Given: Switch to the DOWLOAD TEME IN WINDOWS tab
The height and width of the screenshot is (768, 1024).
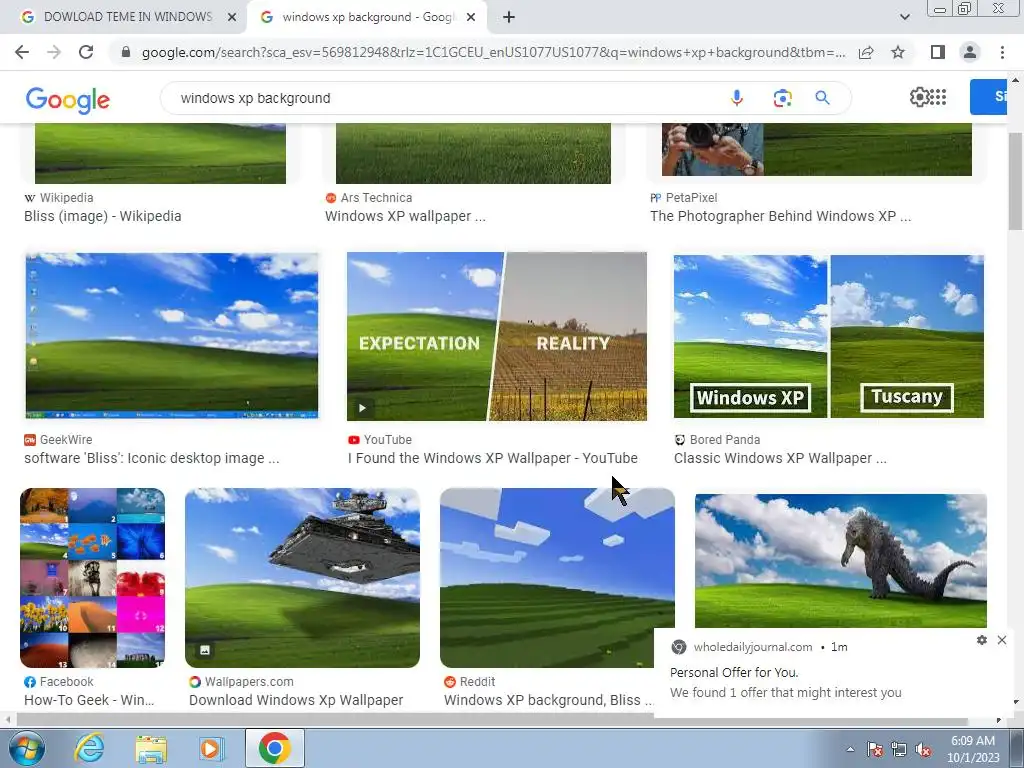Looking at the screenshot, I should pos(127,17).
